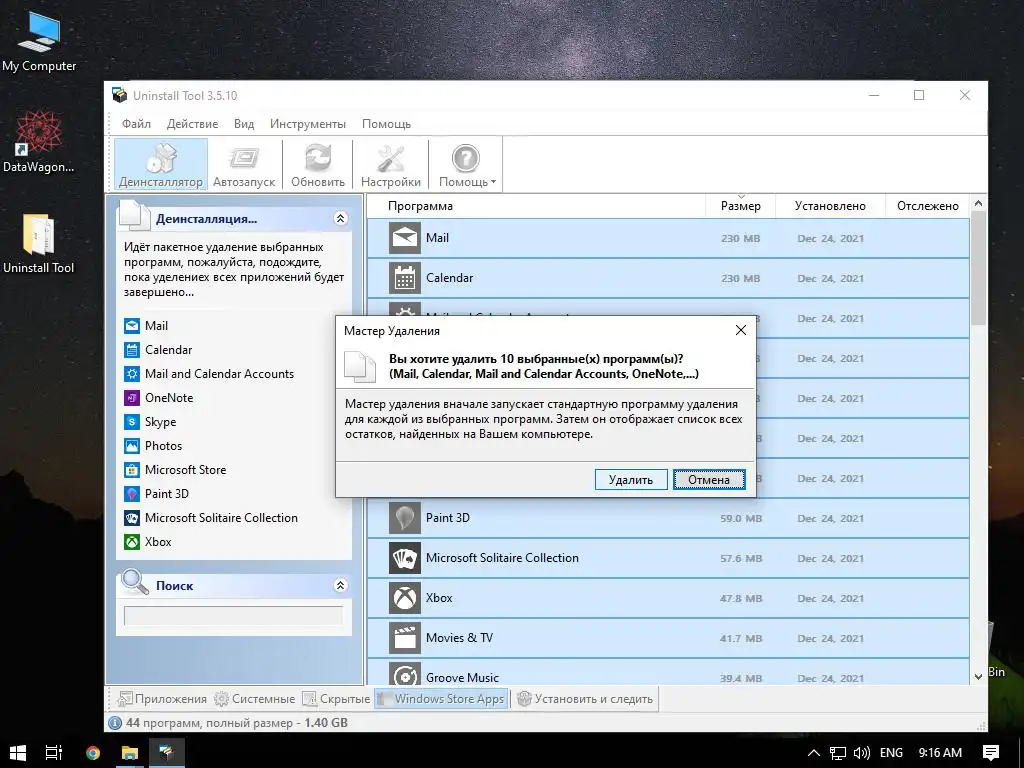Select Microsoft Store icon in sidebar
The image size is (1024, 768).
click(x=132, y=470)
